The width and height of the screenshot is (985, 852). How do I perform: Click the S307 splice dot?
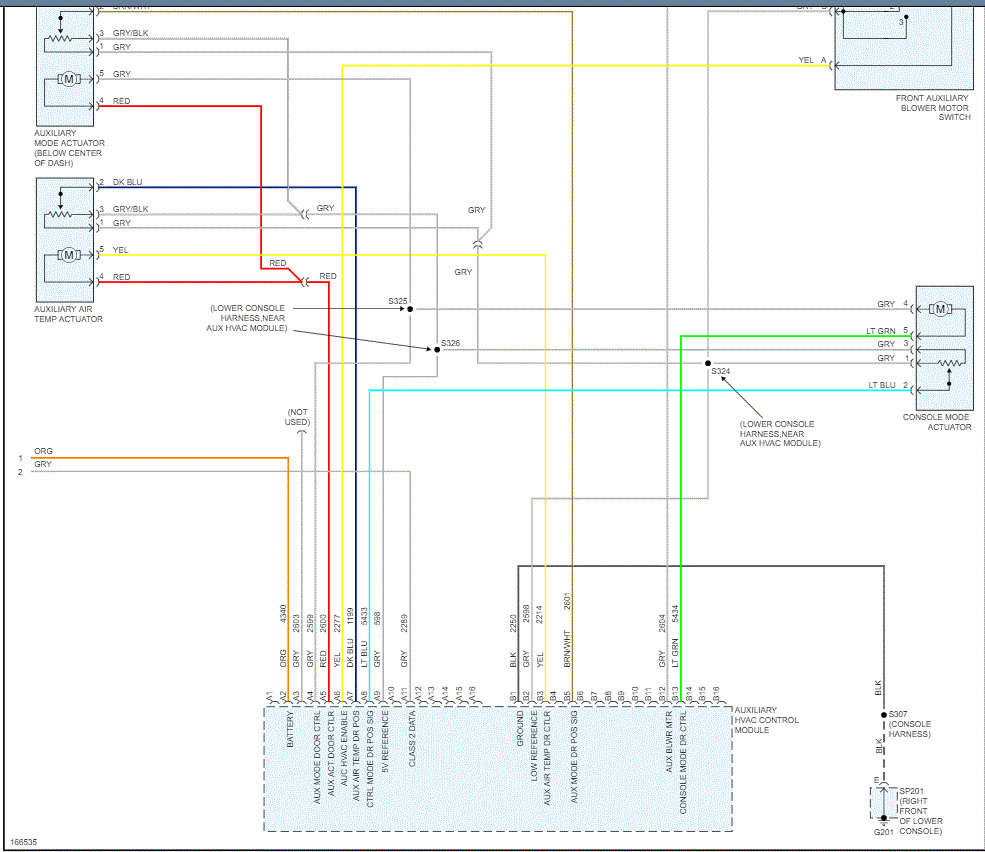tap(884, 715)
